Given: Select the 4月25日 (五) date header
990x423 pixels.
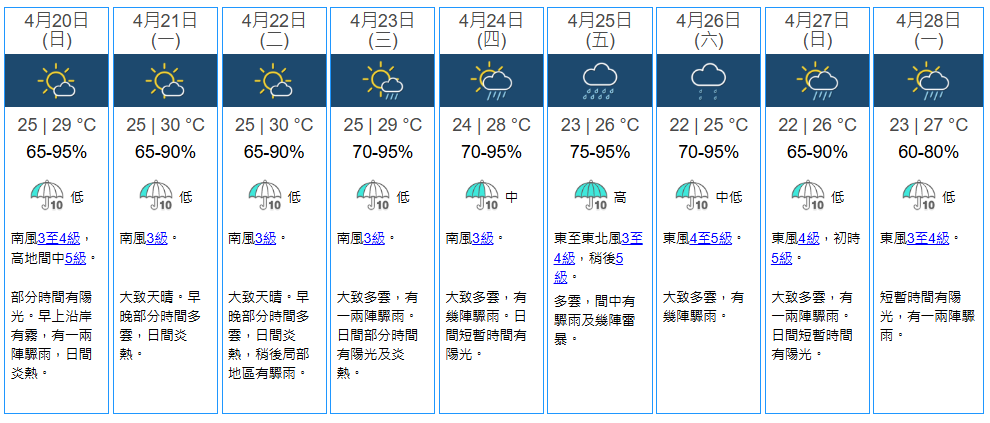Looking at the screenshot, I should click(x=600, y=31).
